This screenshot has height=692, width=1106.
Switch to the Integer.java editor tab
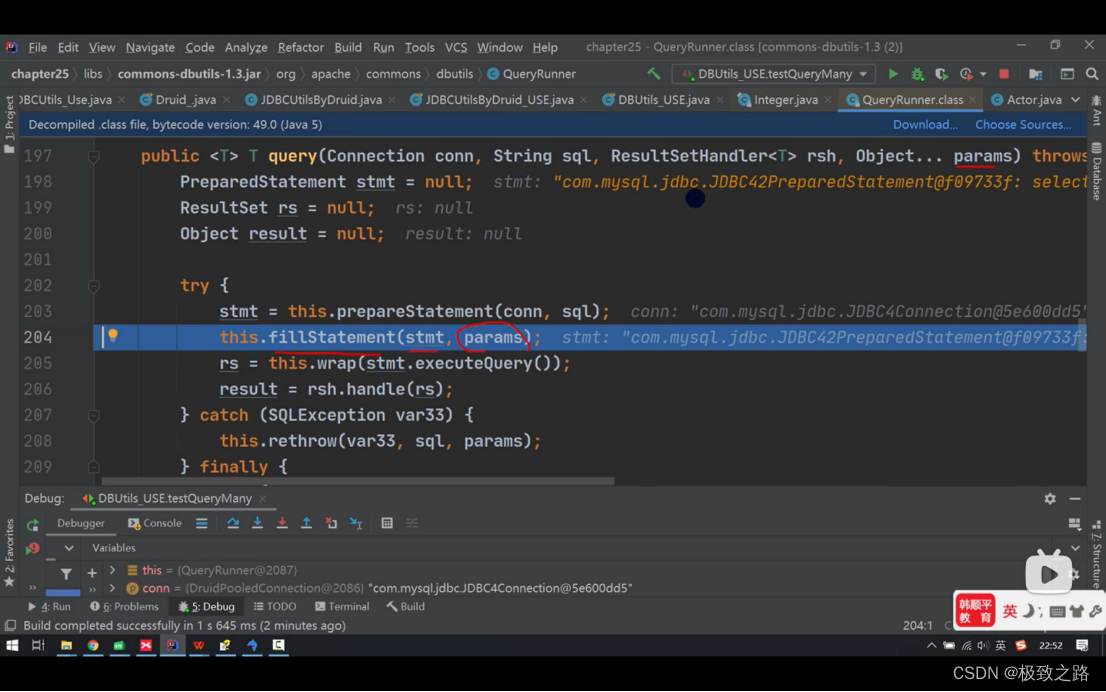[x=785, y=99]
